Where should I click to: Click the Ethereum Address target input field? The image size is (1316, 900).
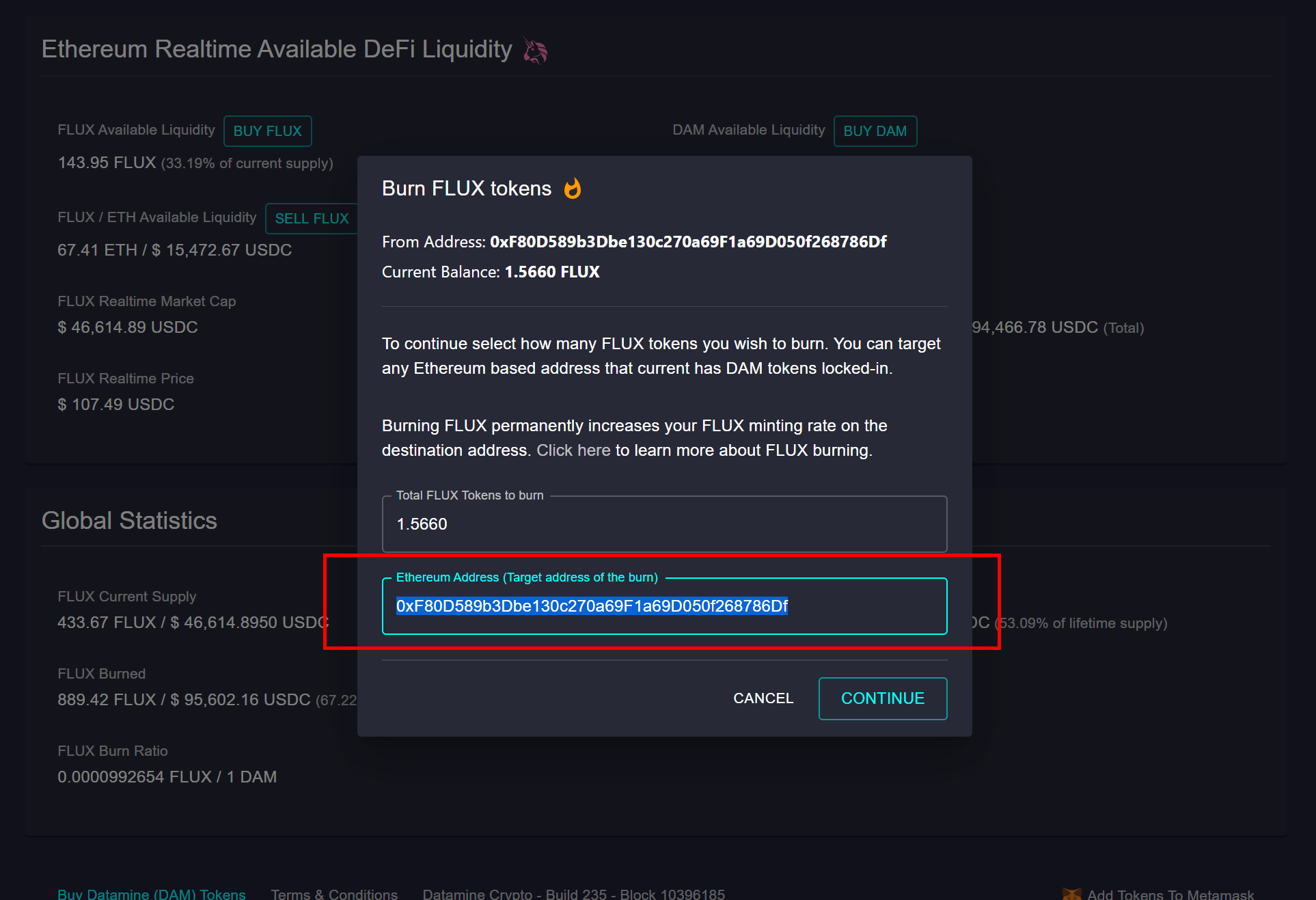[664, 606]
